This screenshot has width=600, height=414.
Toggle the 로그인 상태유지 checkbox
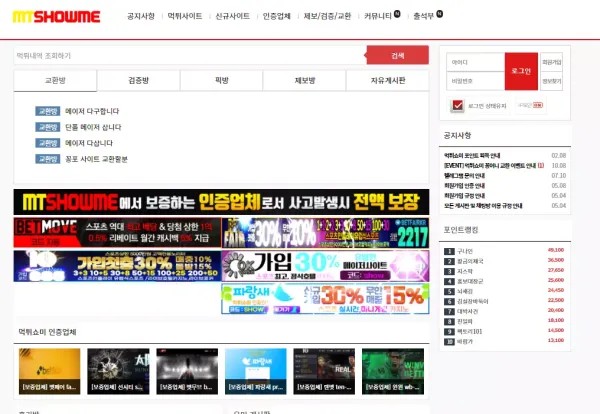point(457,105)
